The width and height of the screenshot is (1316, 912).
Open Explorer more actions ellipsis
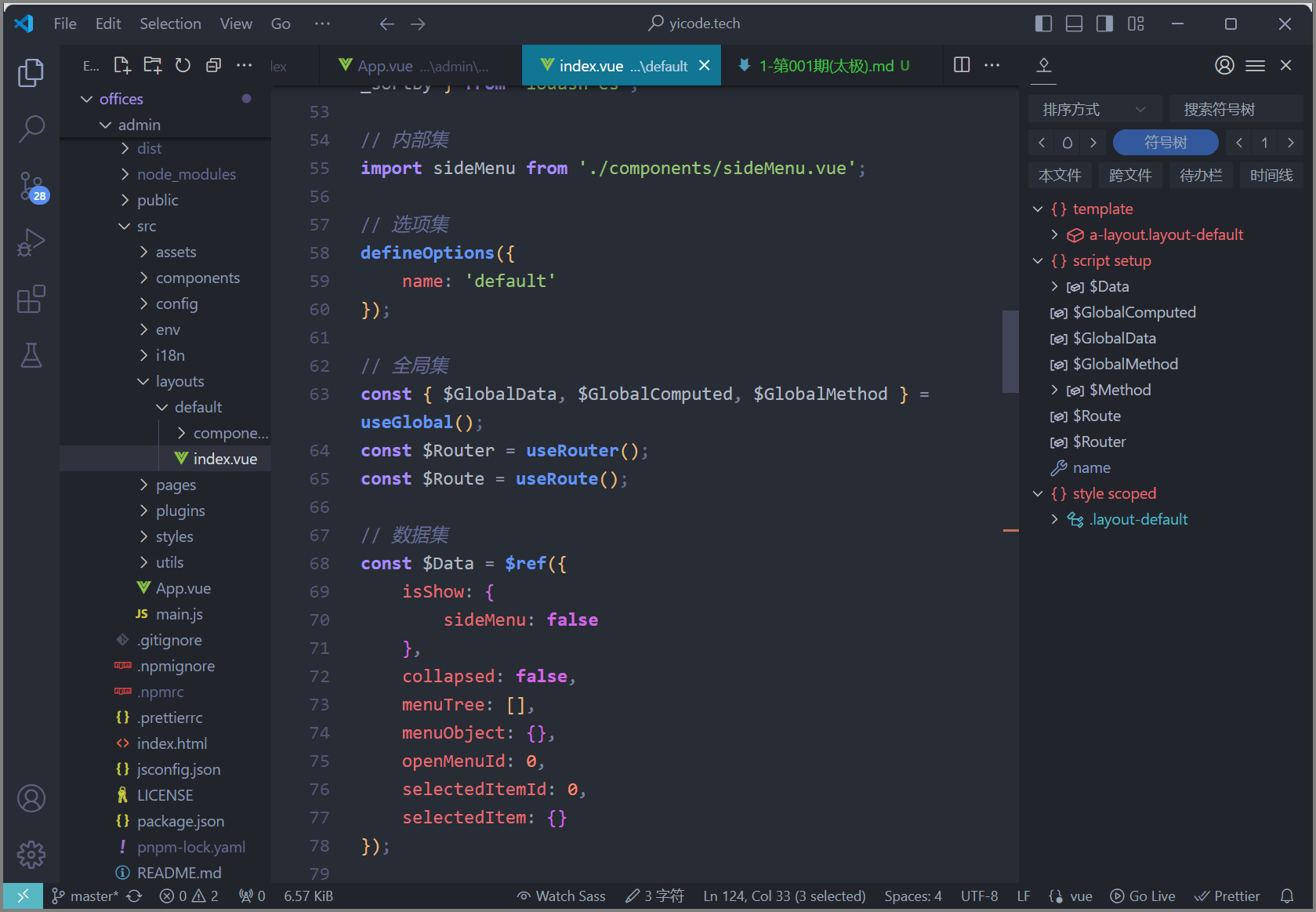(244, 65)
